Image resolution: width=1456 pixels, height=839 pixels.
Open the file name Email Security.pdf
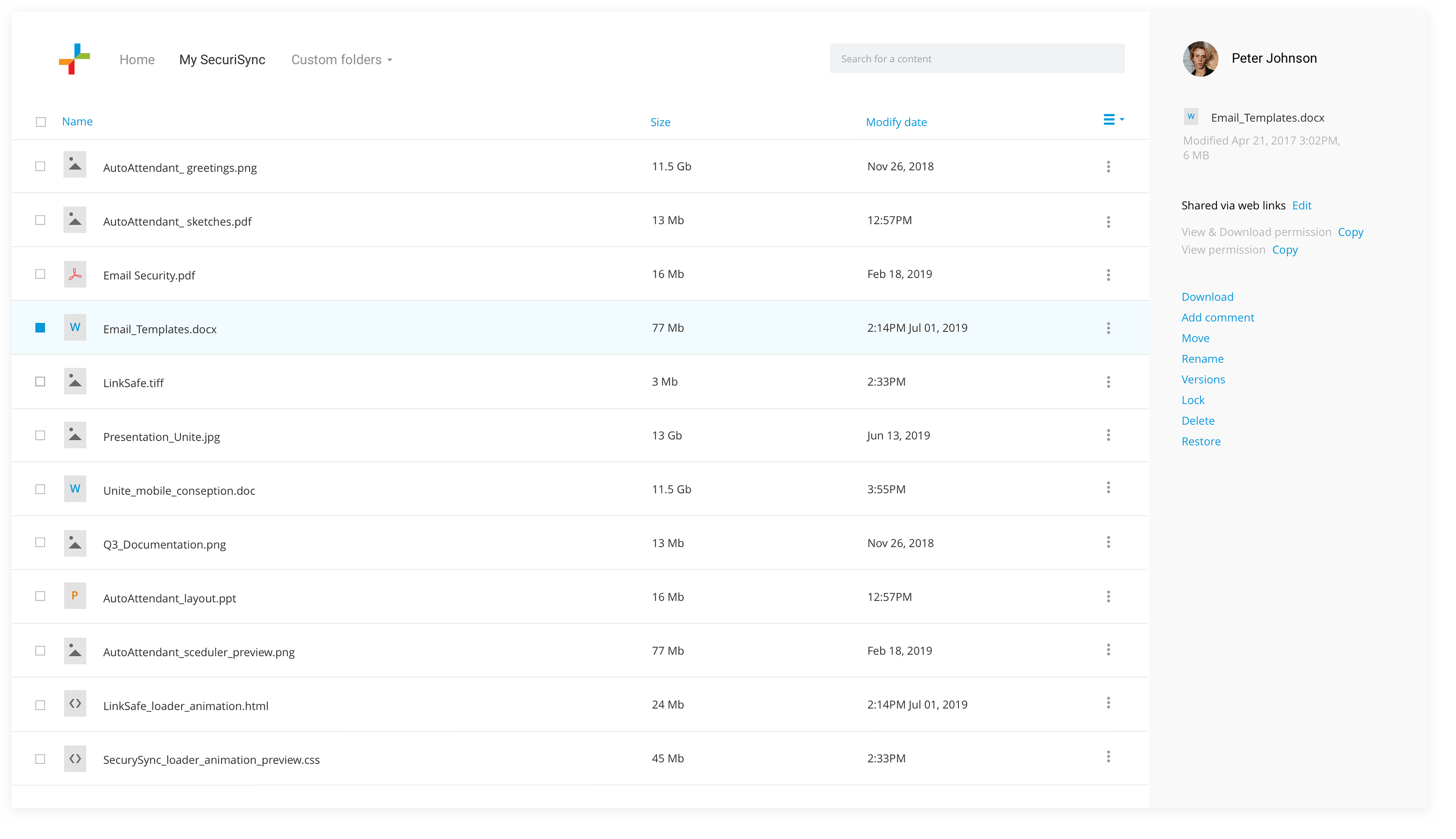pos(149,275)
